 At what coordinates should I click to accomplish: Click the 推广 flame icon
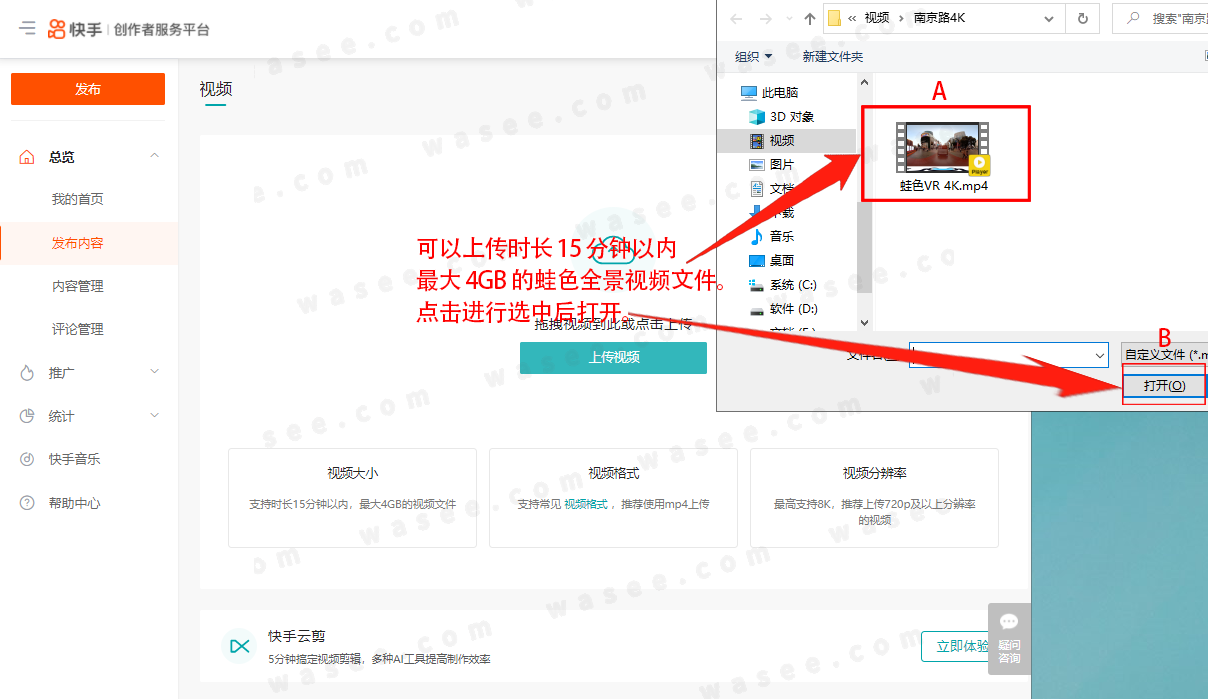click(x=27, y=373)
